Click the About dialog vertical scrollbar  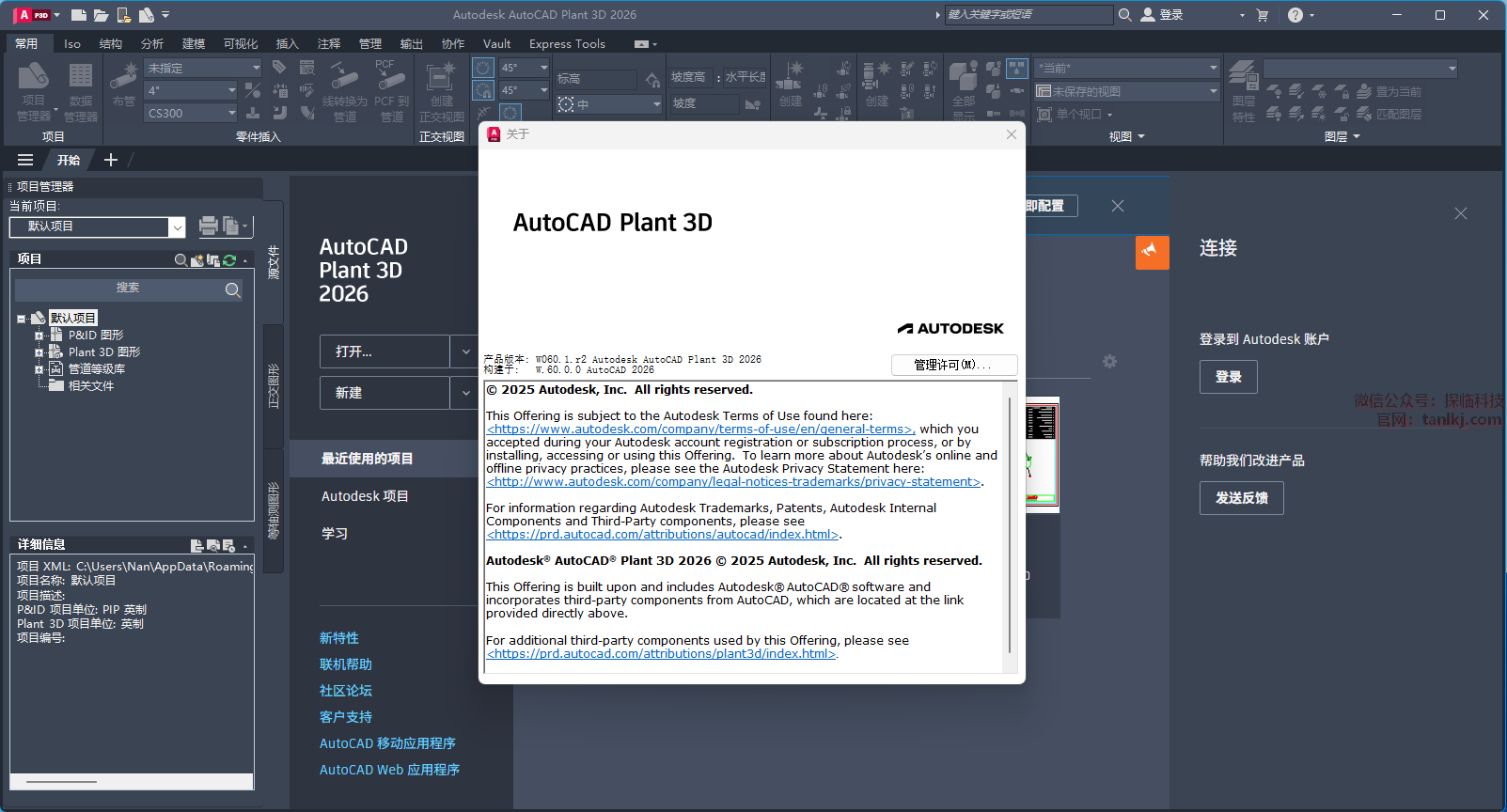[x=1010, y=524]
